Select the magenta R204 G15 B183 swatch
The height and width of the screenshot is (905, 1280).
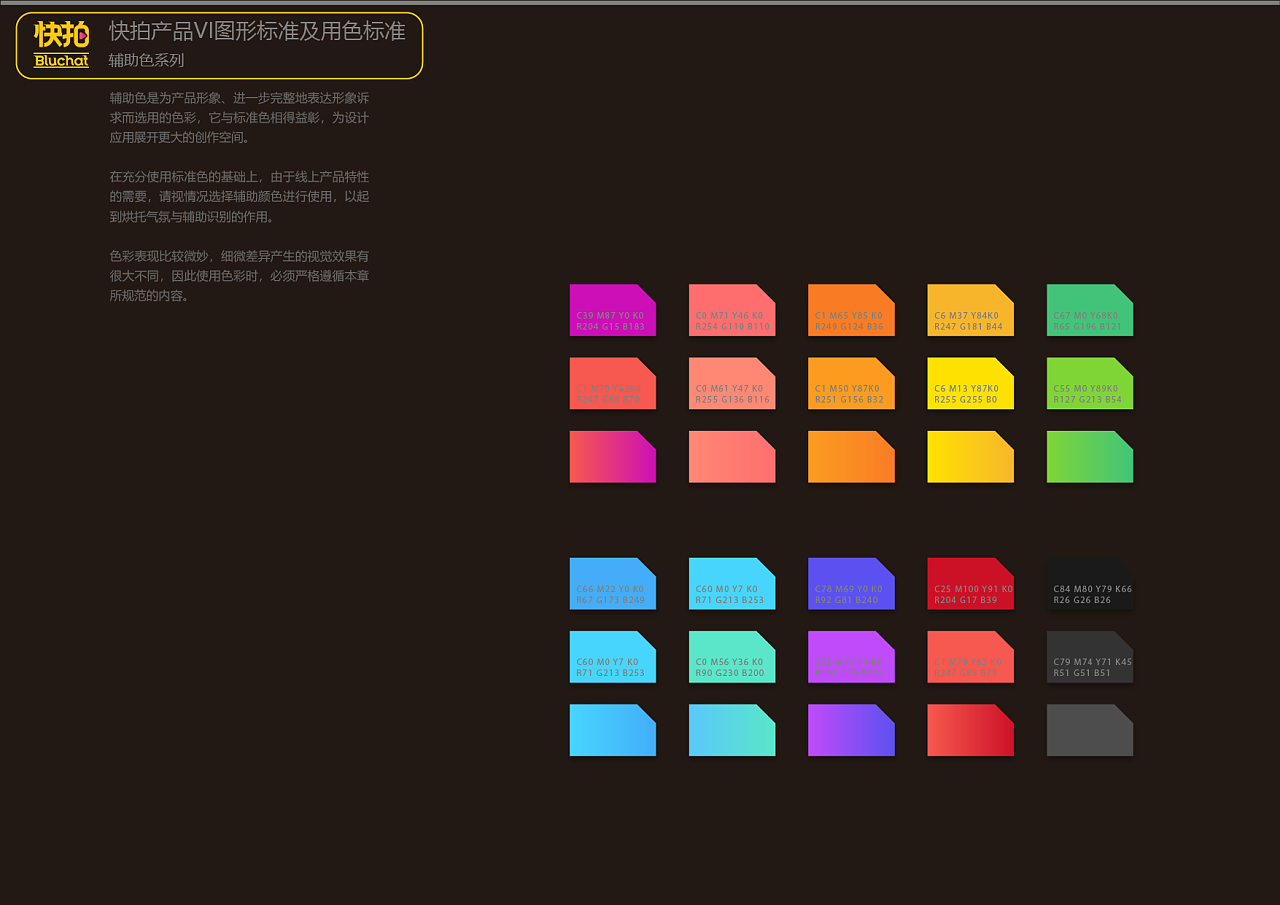tap(612, 310)
